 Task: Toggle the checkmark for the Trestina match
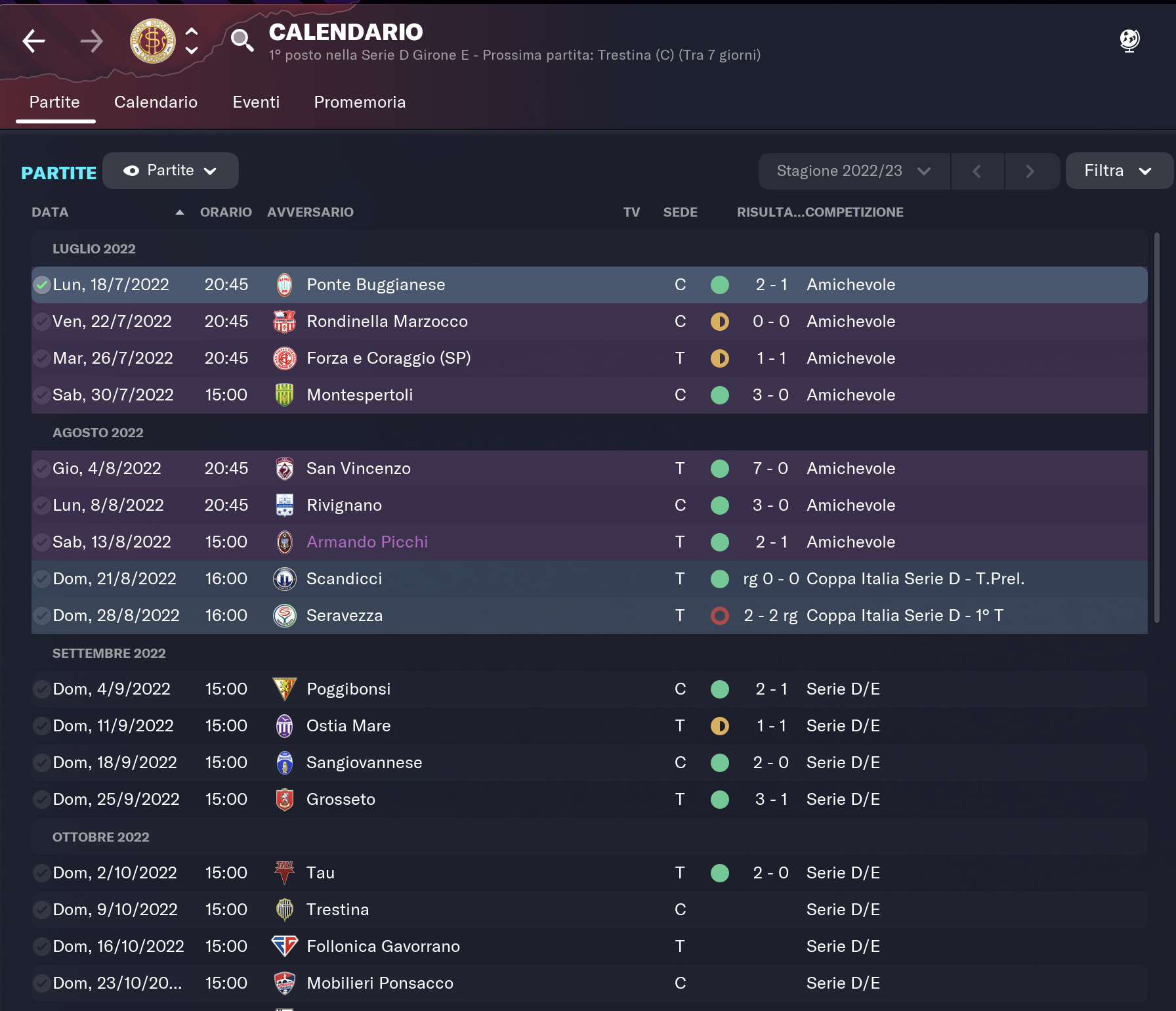click(42, 910)
